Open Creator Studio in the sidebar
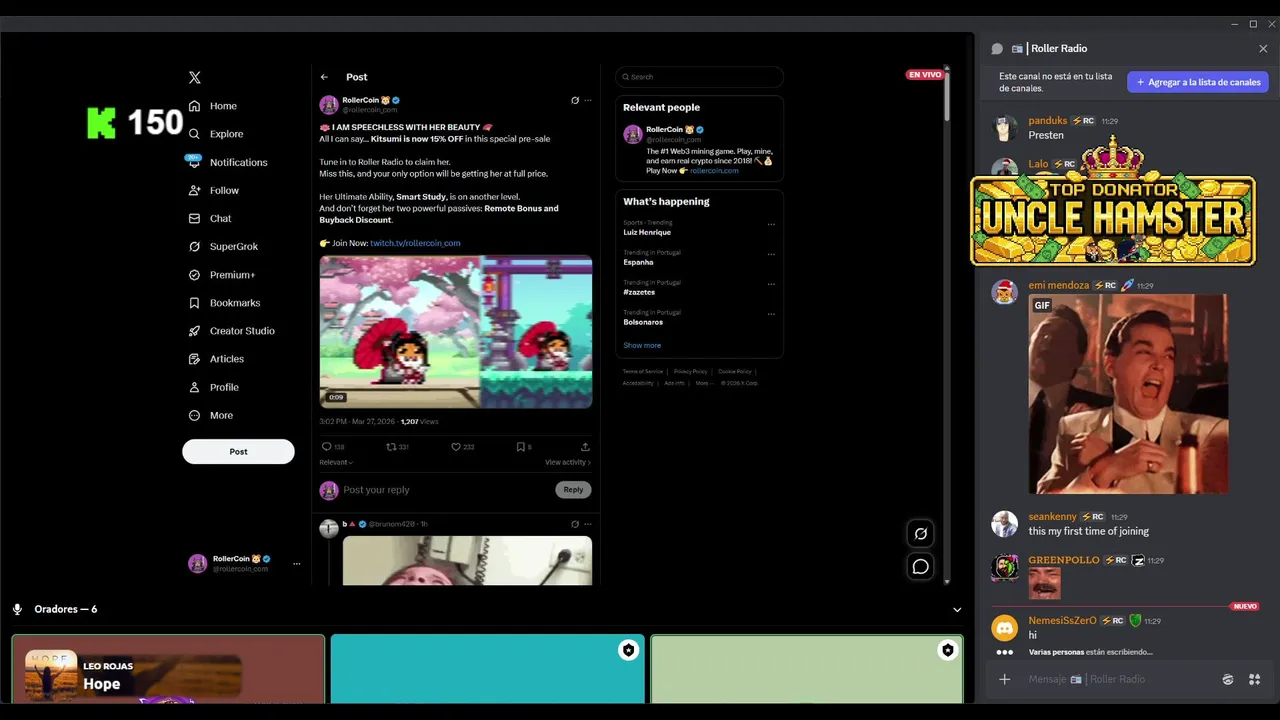 (x=231, y=330)
